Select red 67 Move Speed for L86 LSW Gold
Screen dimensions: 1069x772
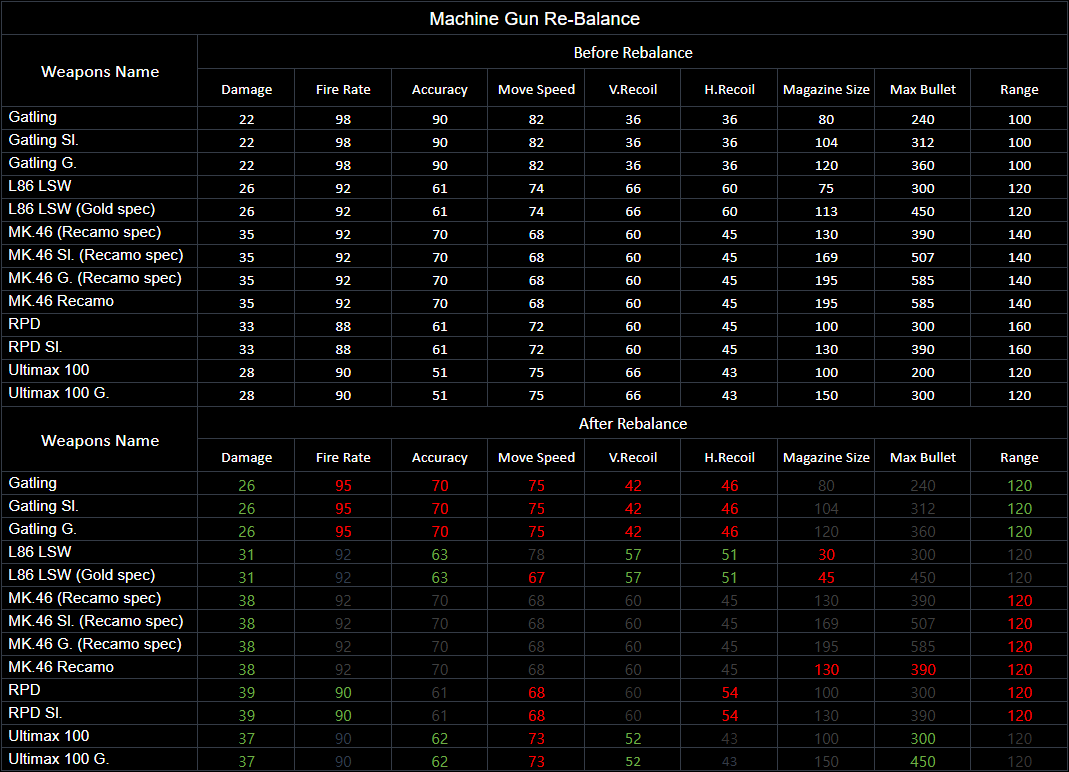pyautogui.click(x=536, y=577)
